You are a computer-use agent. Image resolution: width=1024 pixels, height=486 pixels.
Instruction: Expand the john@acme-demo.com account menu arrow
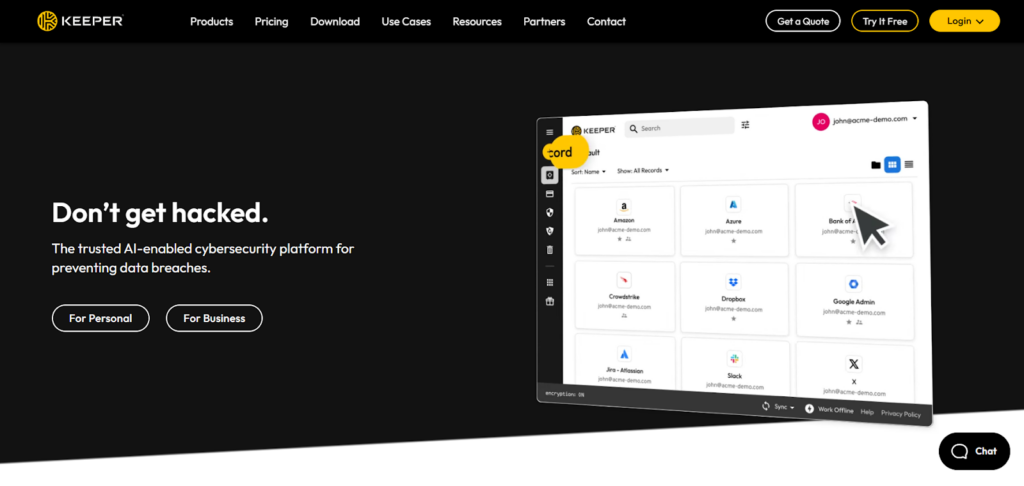click(x=915, y=118)
